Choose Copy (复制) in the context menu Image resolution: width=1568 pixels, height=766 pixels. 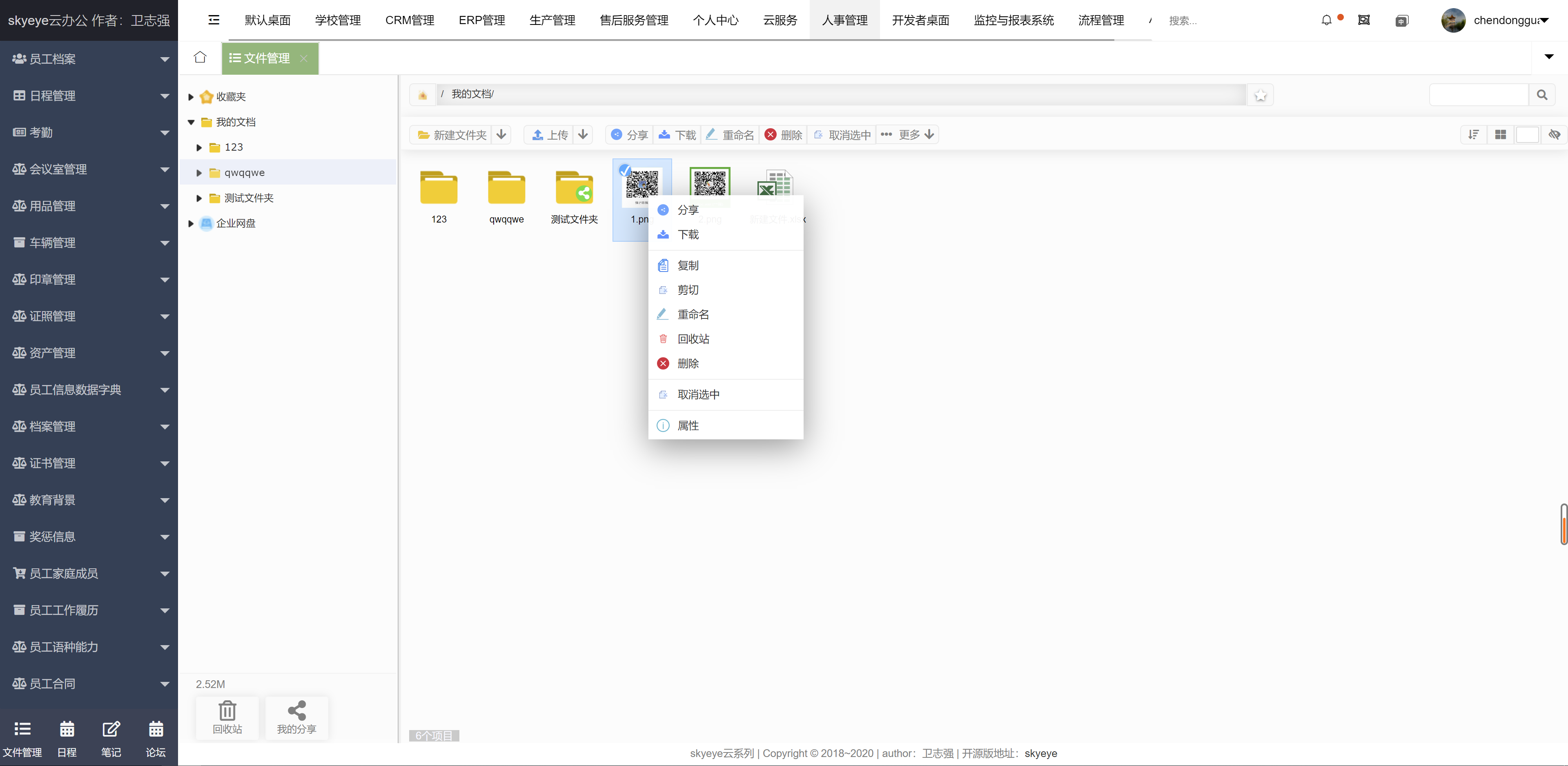coord(726,265)
